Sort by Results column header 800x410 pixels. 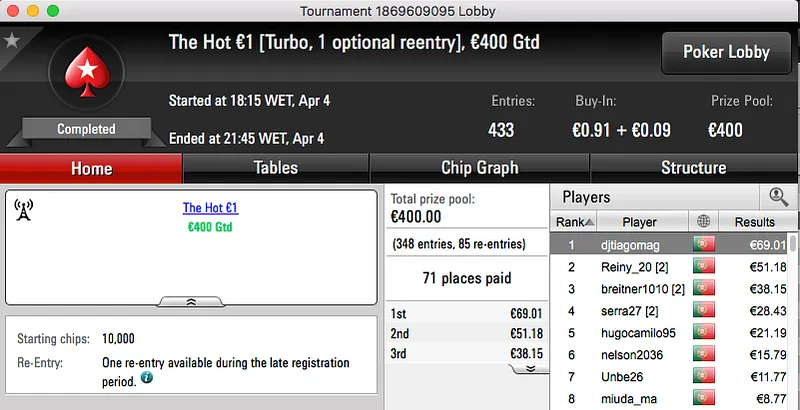[755, 222]
